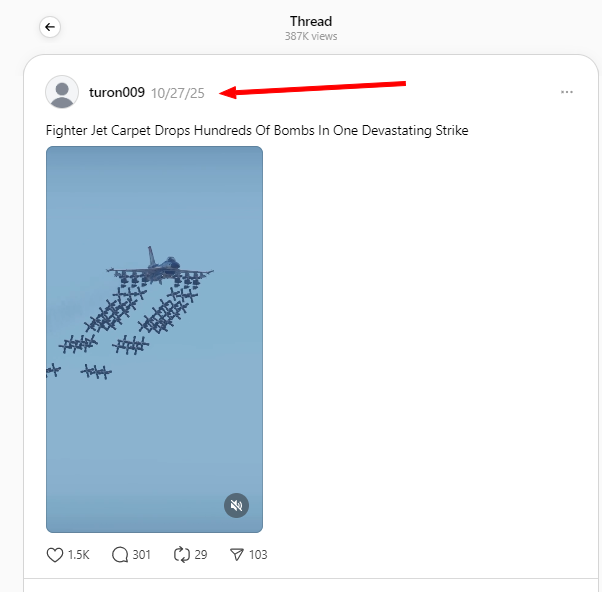Click the fighter jet inside the video

point(160,269)
